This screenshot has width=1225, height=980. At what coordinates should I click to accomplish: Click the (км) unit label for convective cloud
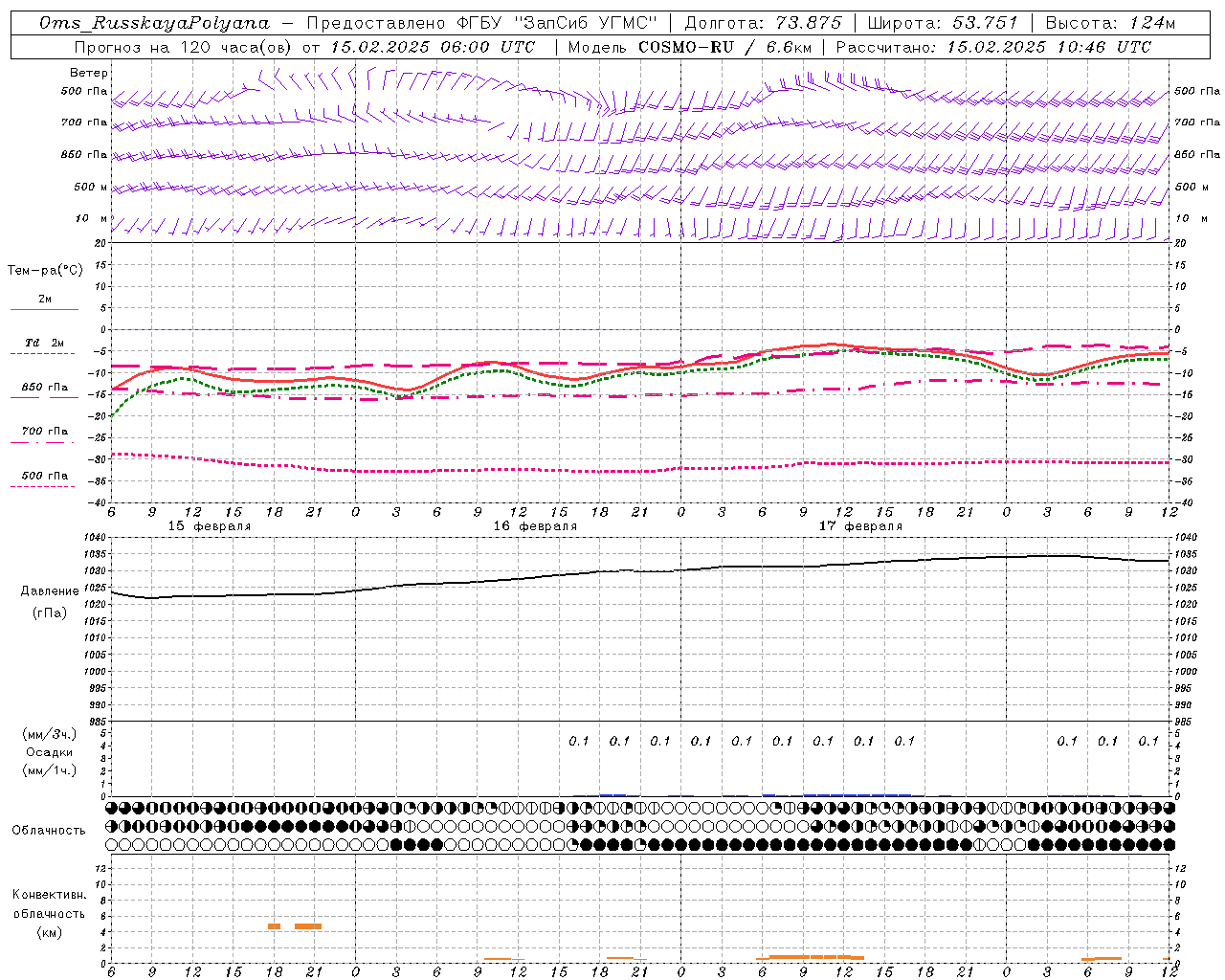(x=49, y=931)
